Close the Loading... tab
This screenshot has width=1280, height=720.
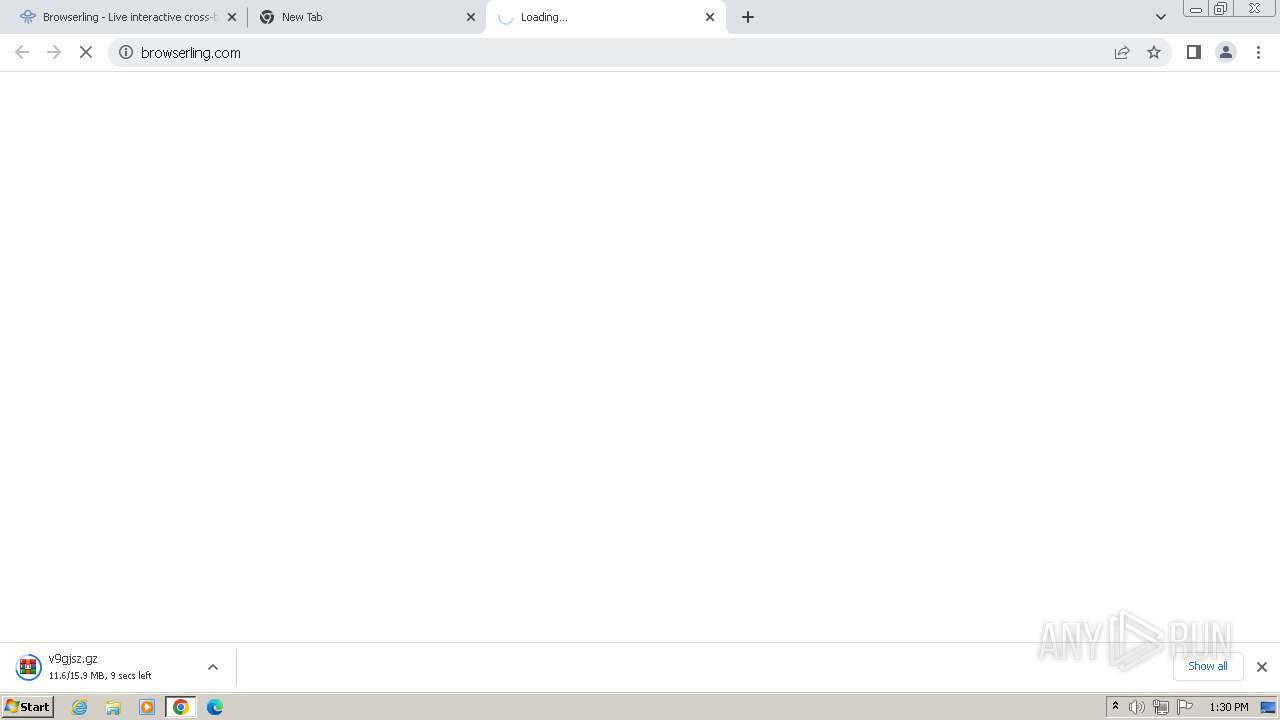pyautogui.click(x=710, y=17)
